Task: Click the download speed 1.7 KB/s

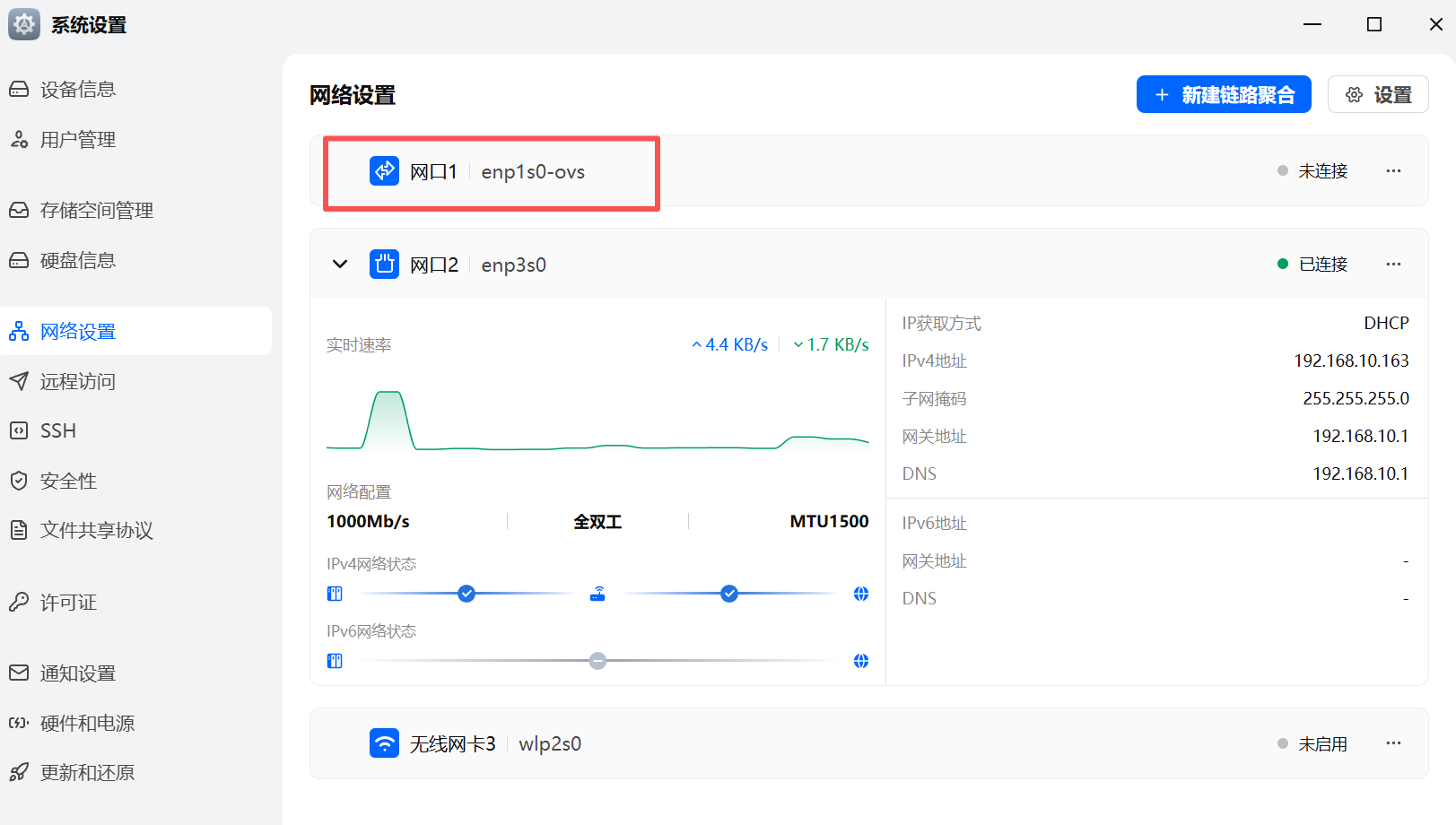Action: click(x=831, y=344)
